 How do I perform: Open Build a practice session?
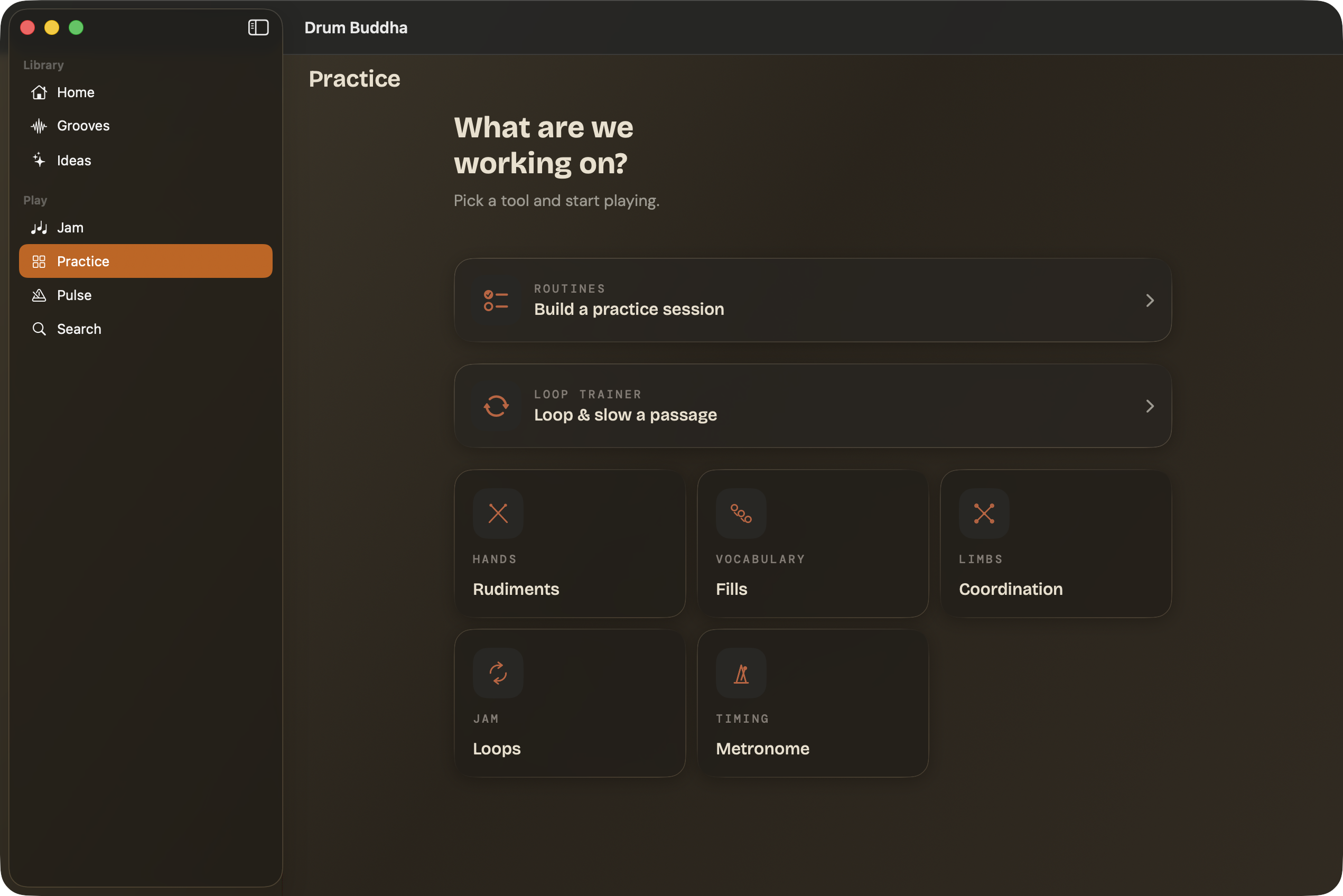point(812,300)
